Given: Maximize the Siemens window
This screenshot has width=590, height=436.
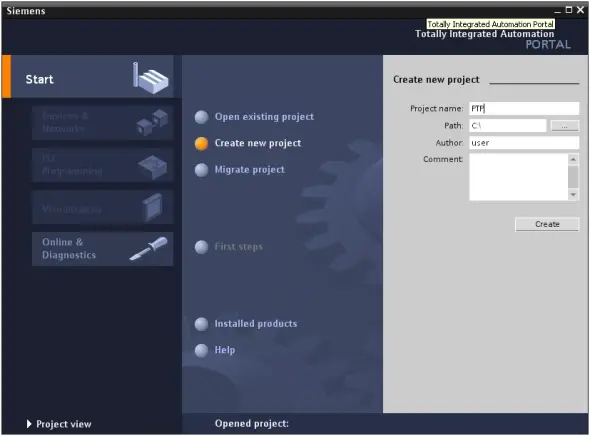Looking at the screenshot, I should coord(569,10).
